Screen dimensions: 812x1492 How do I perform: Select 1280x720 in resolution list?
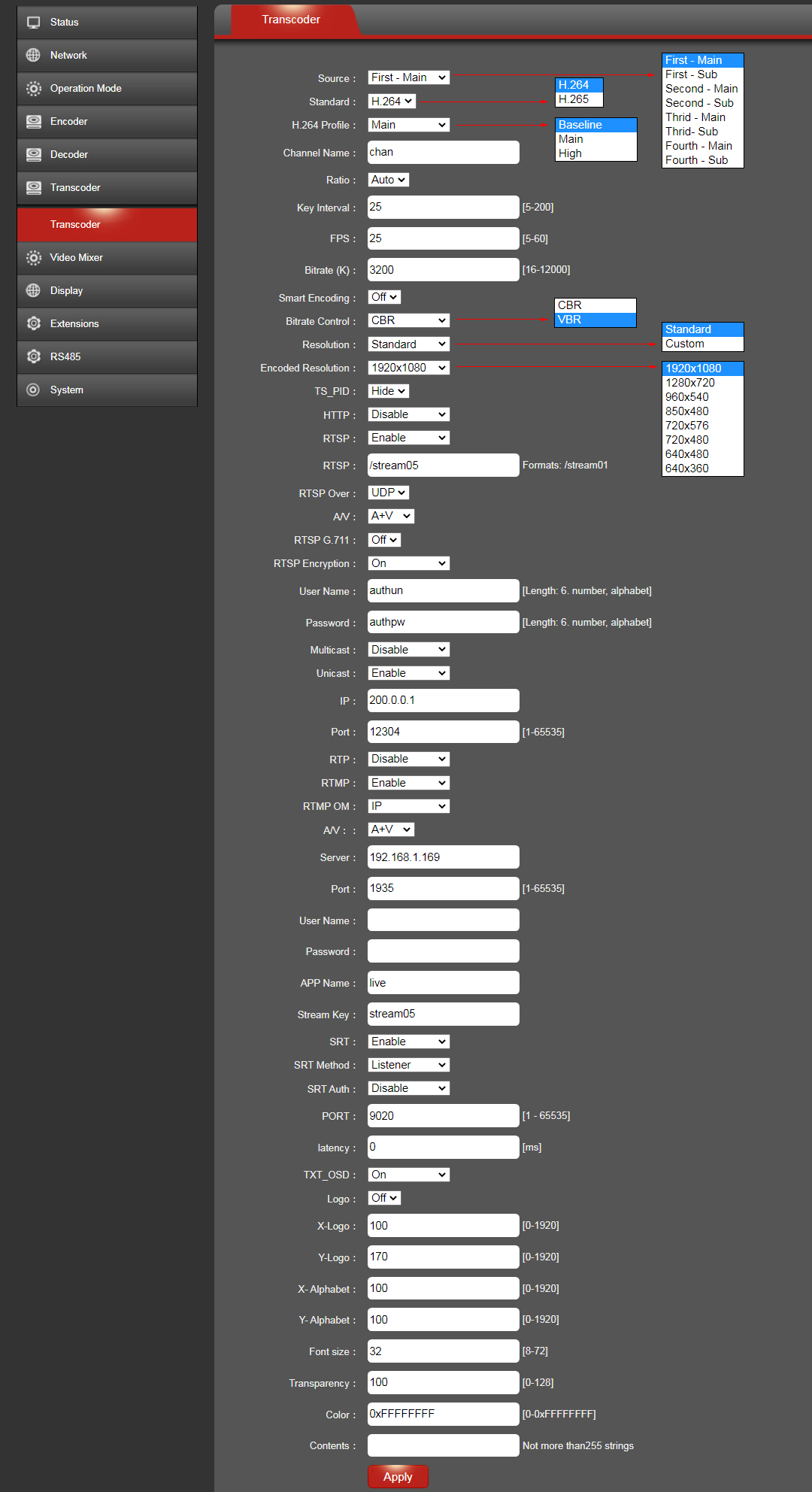tap(703, 383)
